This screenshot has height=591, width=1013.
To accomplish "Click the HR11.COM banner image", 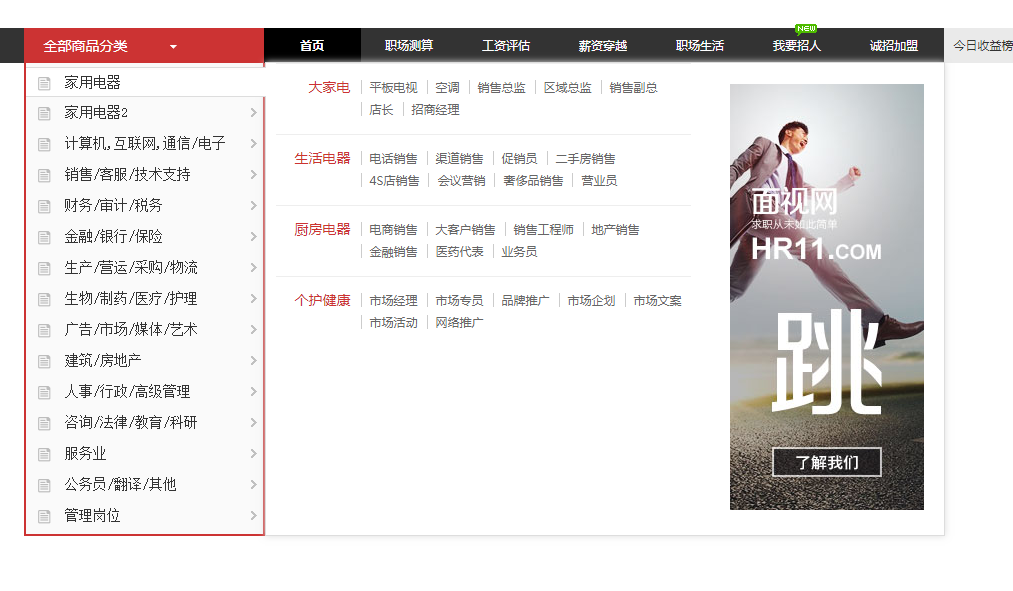I will point(826,296).
